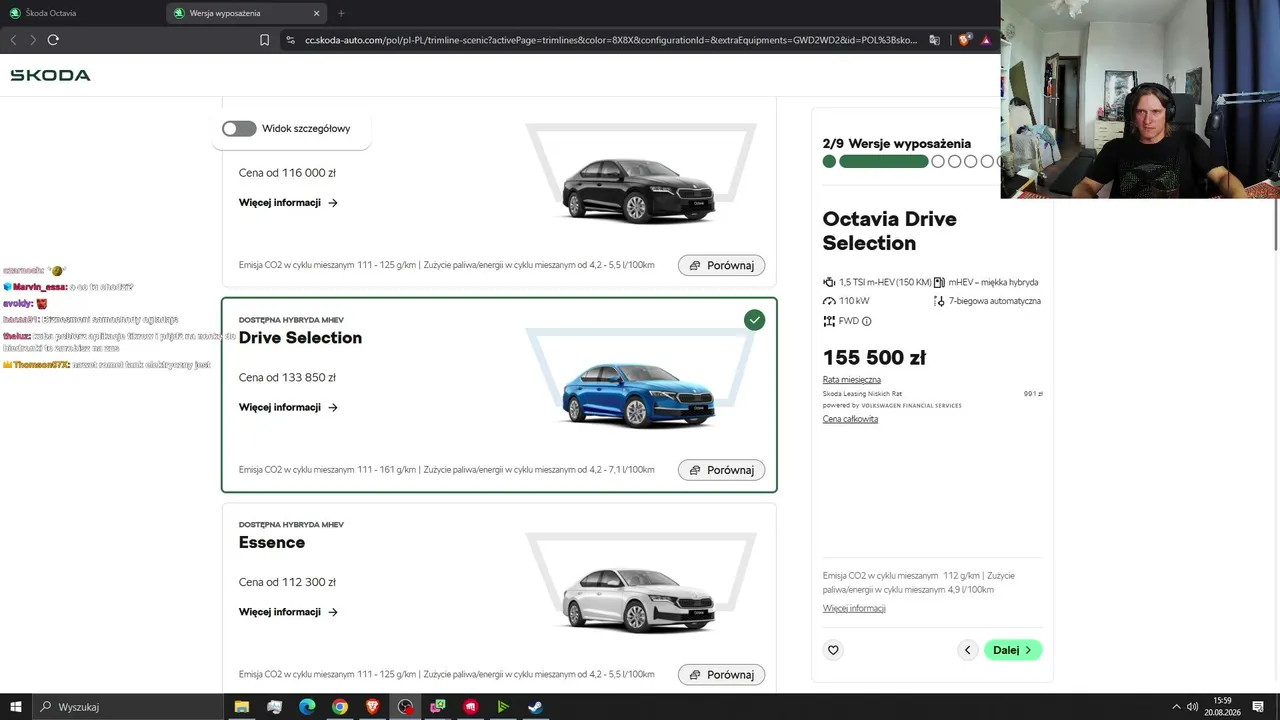The height and width of the screenshot is (720, 1280).
Task: Click the Dalej button to continue
Action: click(1013, 650)
